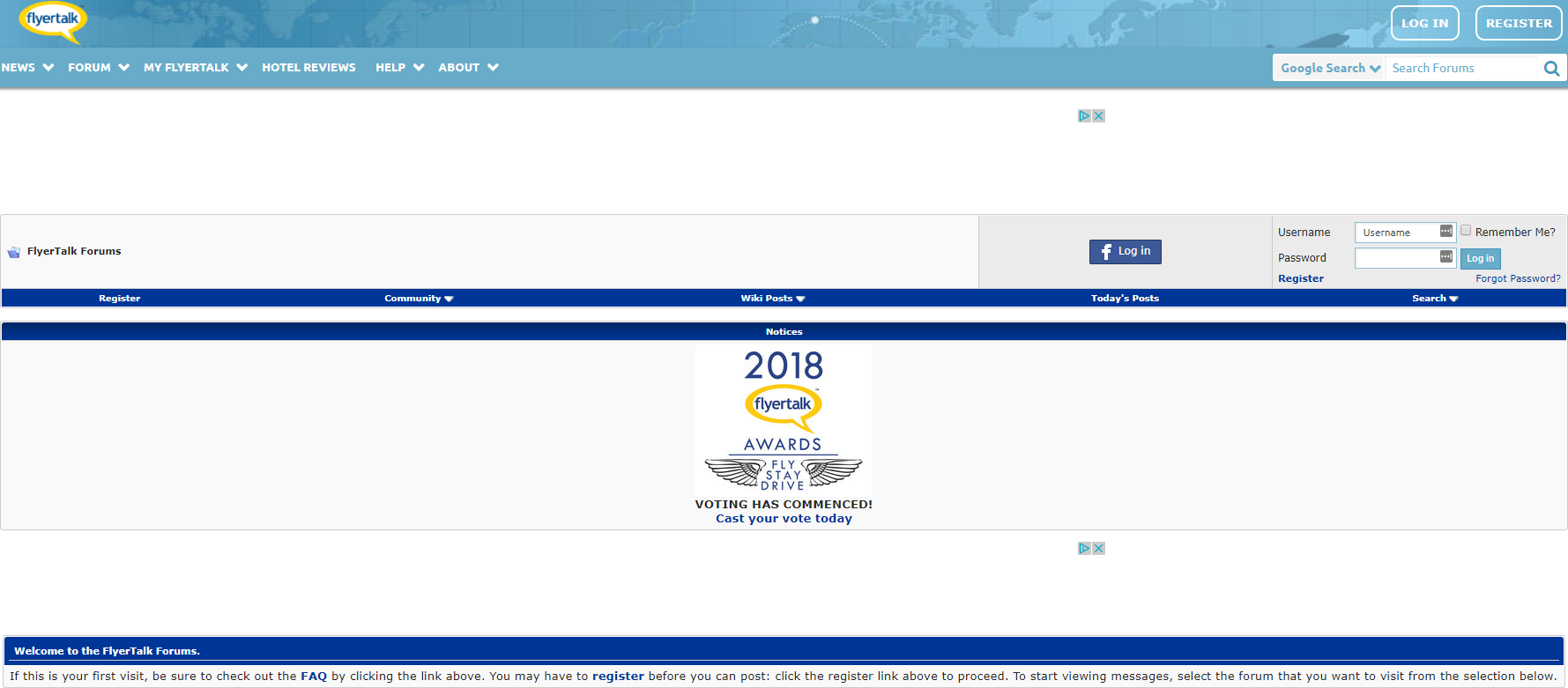Click Register in blue navbar
1568x688 pixels.
(x=120, y=299)
